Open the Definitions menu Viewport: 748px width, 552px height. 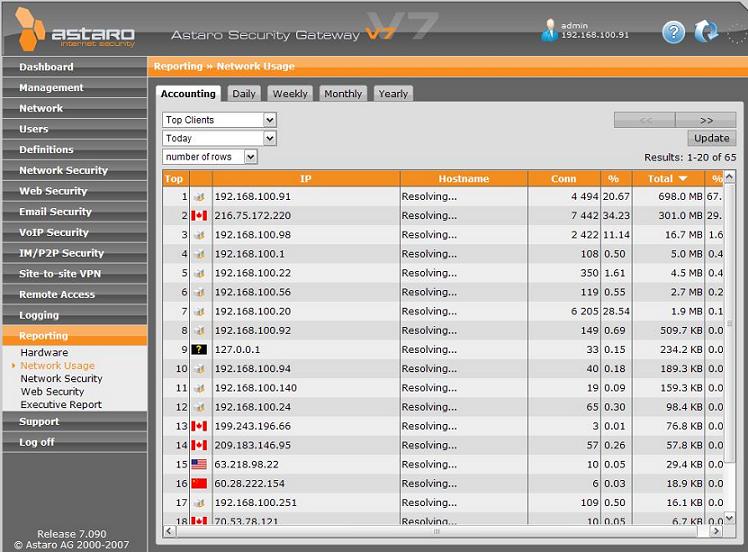pos(75,149)
